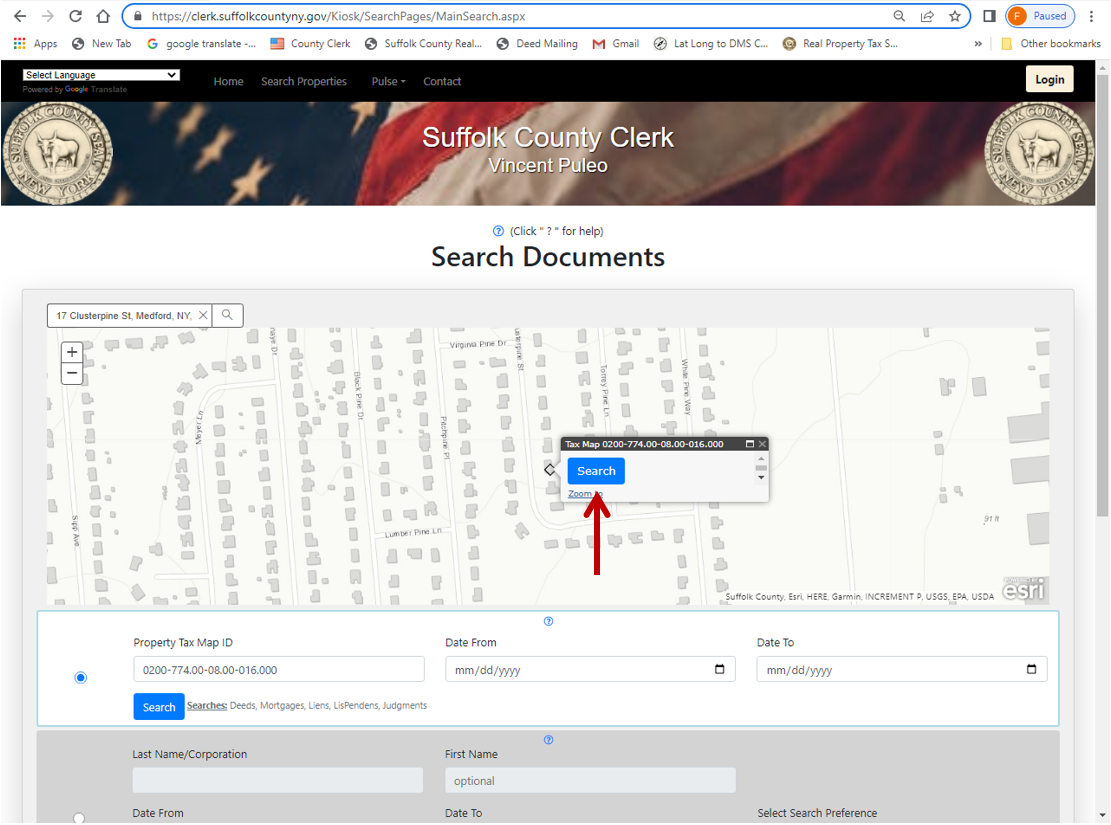Open the Select Language dropdown
1111x825 pixels.
(x=101, y=74)
